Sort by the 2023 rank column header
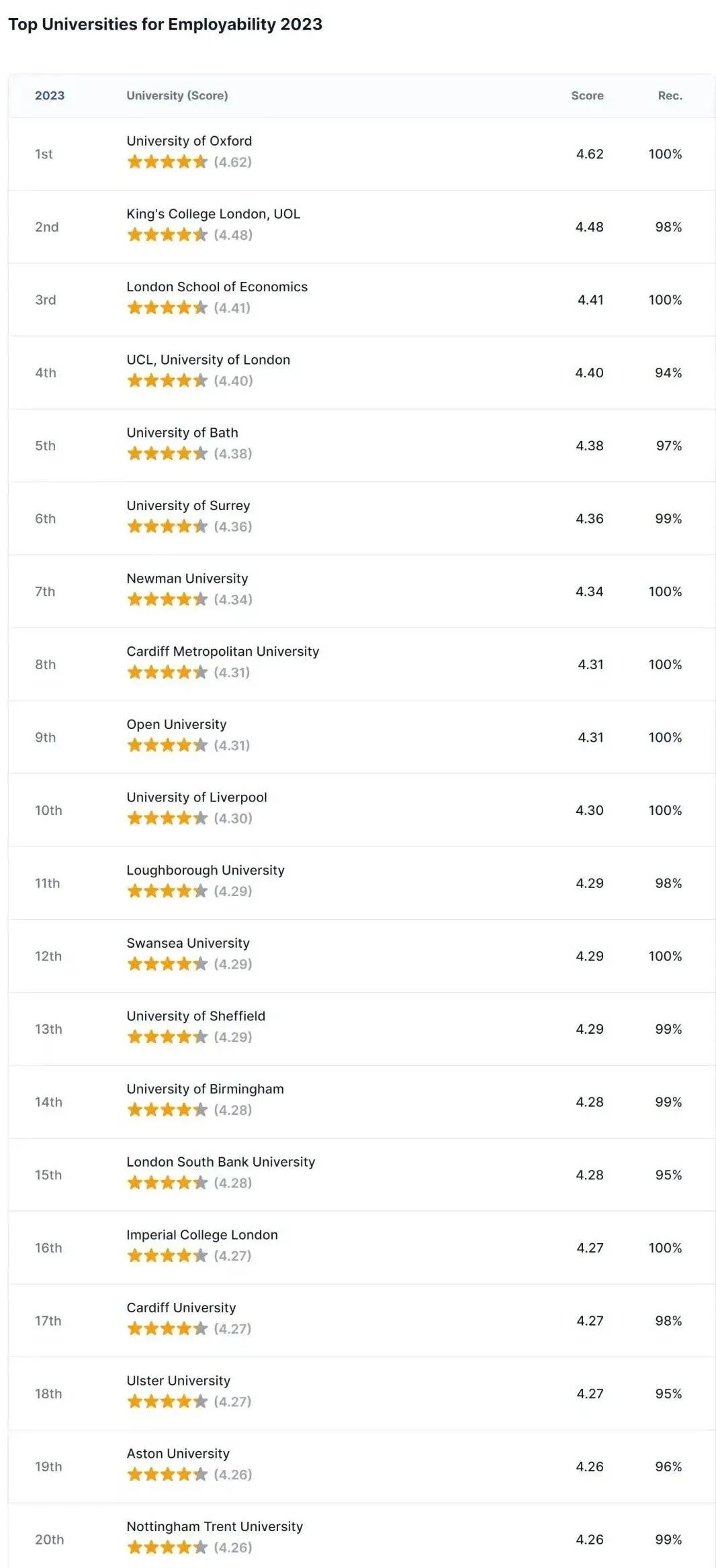Image resolution: width=716 pixels, height=1568 pixels. click(x=50, y=95)
